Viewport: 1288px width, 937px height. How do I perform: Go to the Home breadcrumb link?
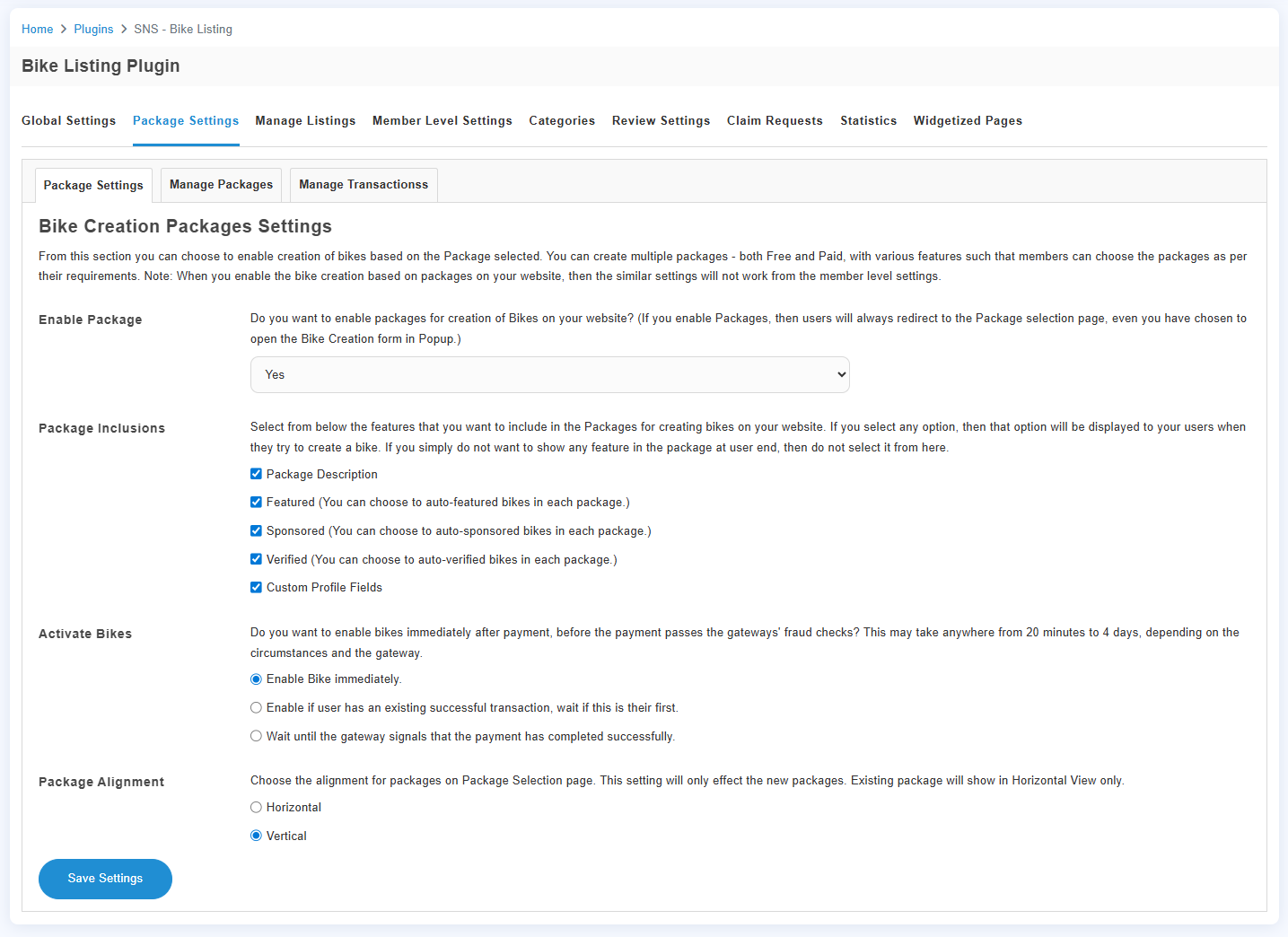pos(37,30)
